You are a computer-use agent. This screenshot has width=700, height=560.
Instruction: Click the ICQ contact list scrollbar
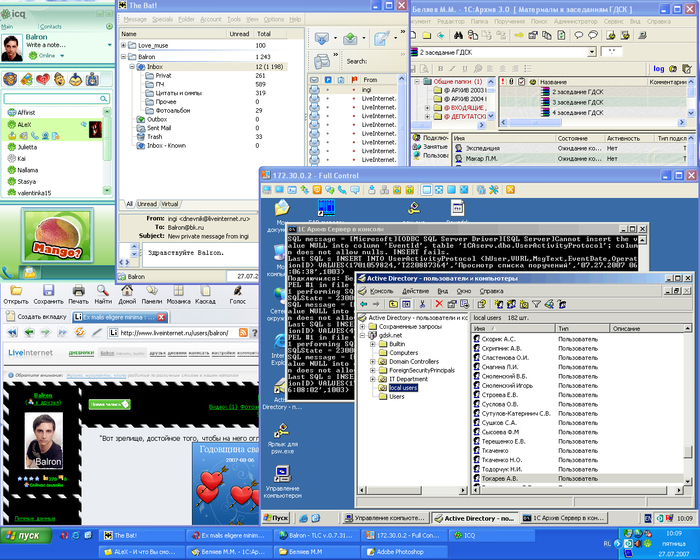107,151
